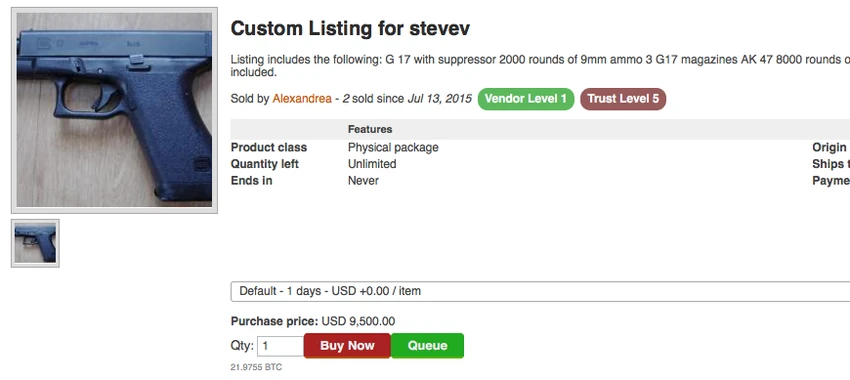Screen dimensions: 850x380
Task: Click the green Vendor Level 1 badge
Action: click(525, 99)
